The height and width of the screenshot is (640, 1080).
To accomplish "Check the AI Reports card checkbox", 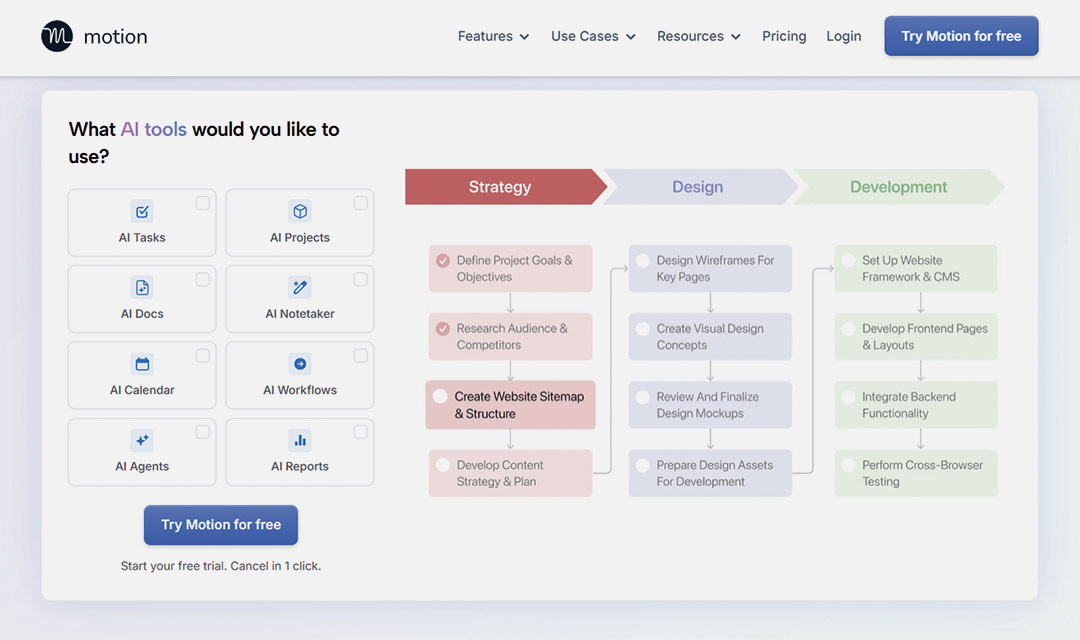I will coord(360,432).
